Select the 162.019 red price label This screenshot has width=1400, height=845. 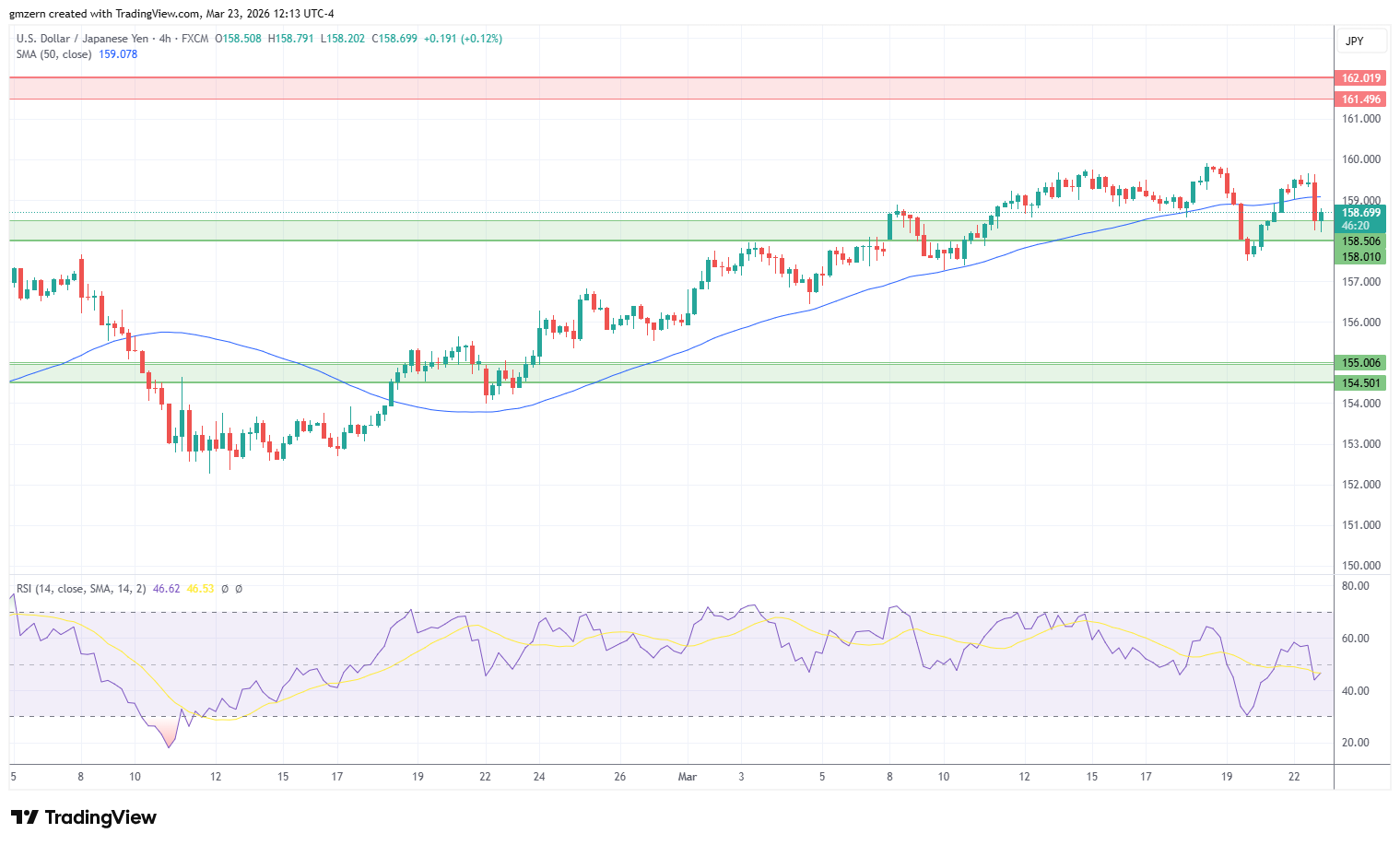pyautogui.click(x=1360, y=78)
